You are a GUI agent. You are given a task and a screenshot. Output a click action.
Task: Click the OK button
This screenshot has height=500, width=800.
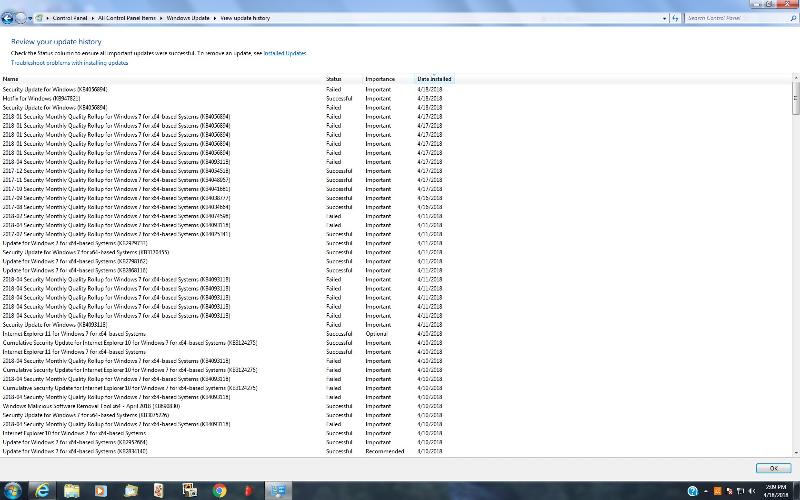[x=773, y=468]
